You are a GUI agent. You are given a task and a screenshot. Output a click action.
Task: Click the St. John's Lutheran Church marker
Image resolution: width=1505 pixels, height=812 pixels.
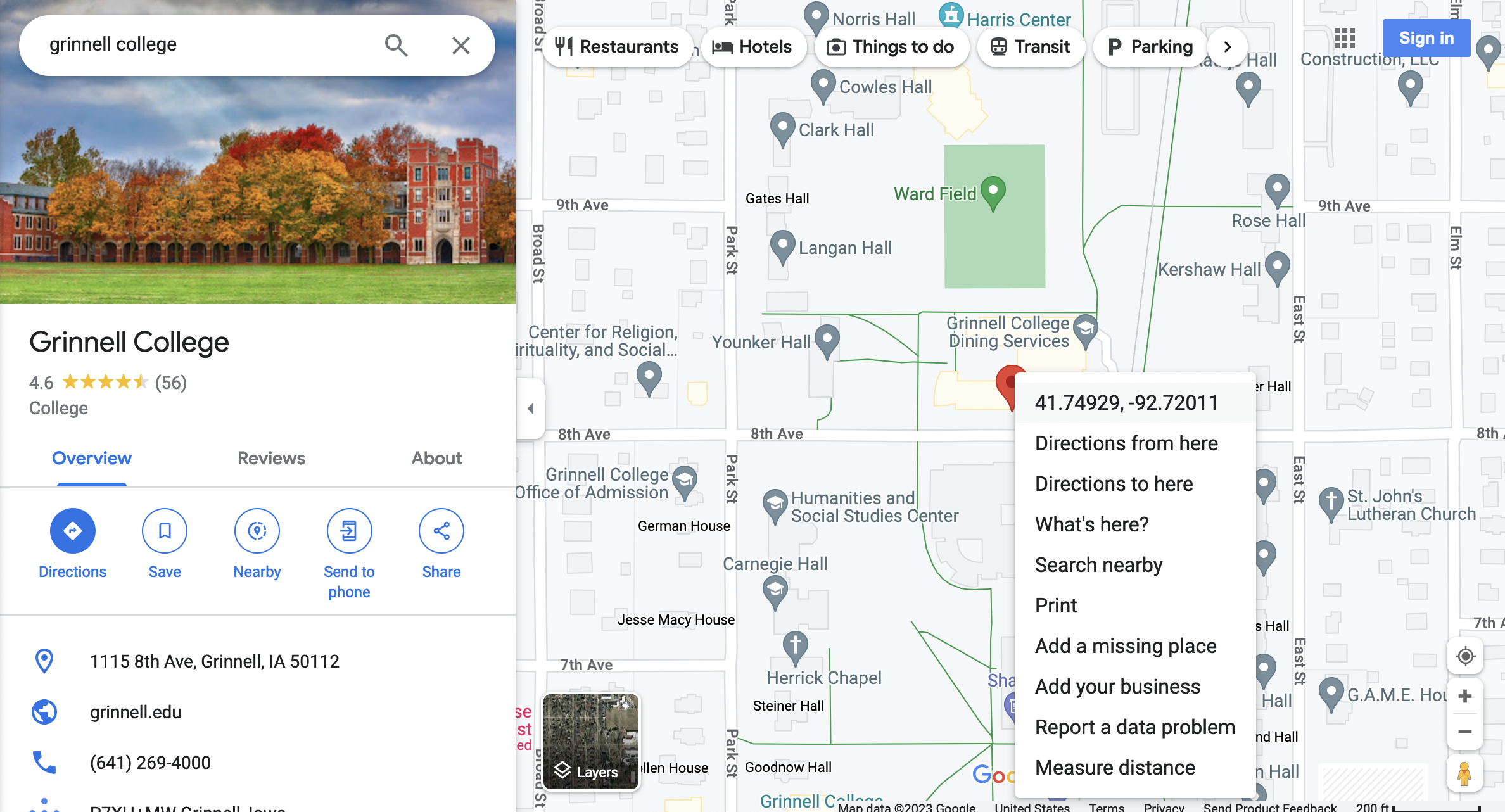click(1331, 504)
